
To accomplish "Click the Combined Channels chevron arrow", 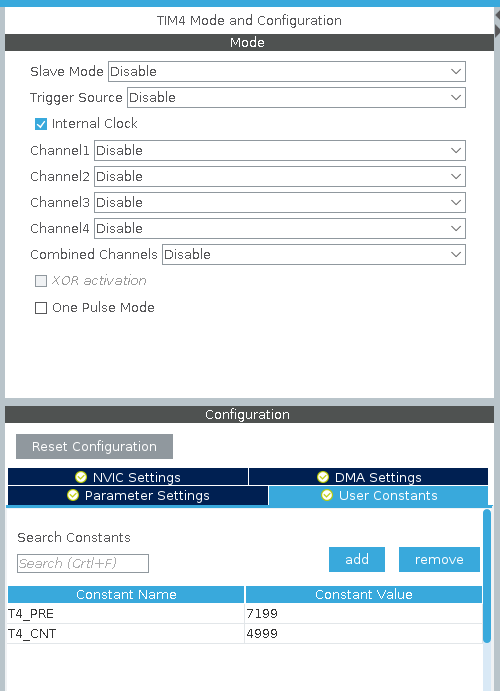I will click(x=456, y=254).
